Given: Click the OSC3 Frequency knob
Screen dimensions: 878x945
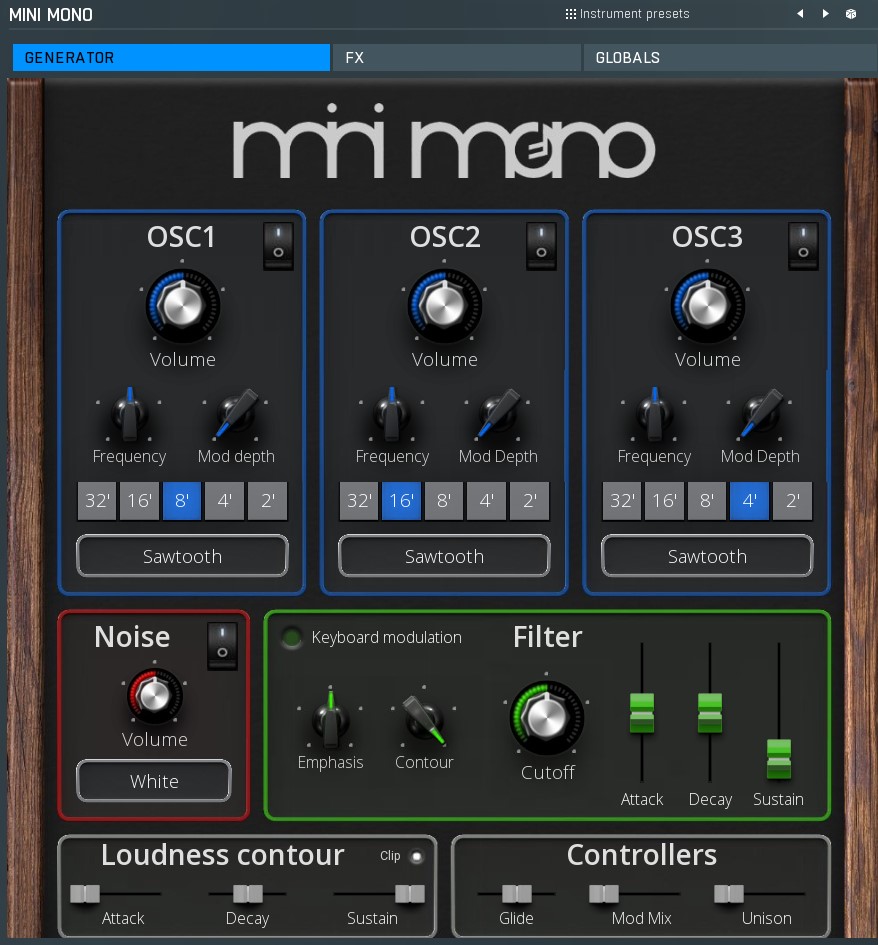Looking at the screenshot, I should click(x=654, y=415).
